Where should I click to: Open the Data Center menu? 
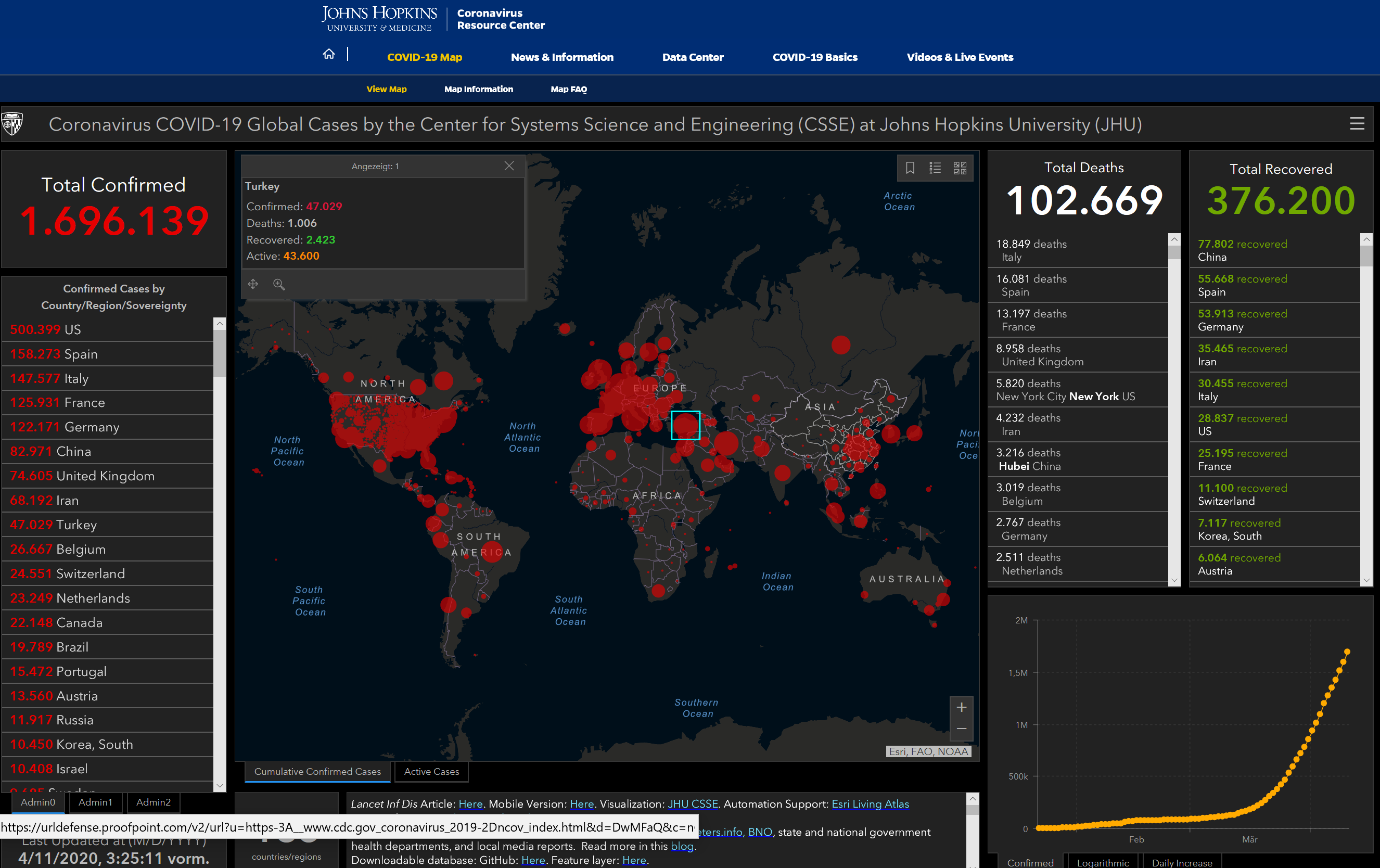[693, 57]
